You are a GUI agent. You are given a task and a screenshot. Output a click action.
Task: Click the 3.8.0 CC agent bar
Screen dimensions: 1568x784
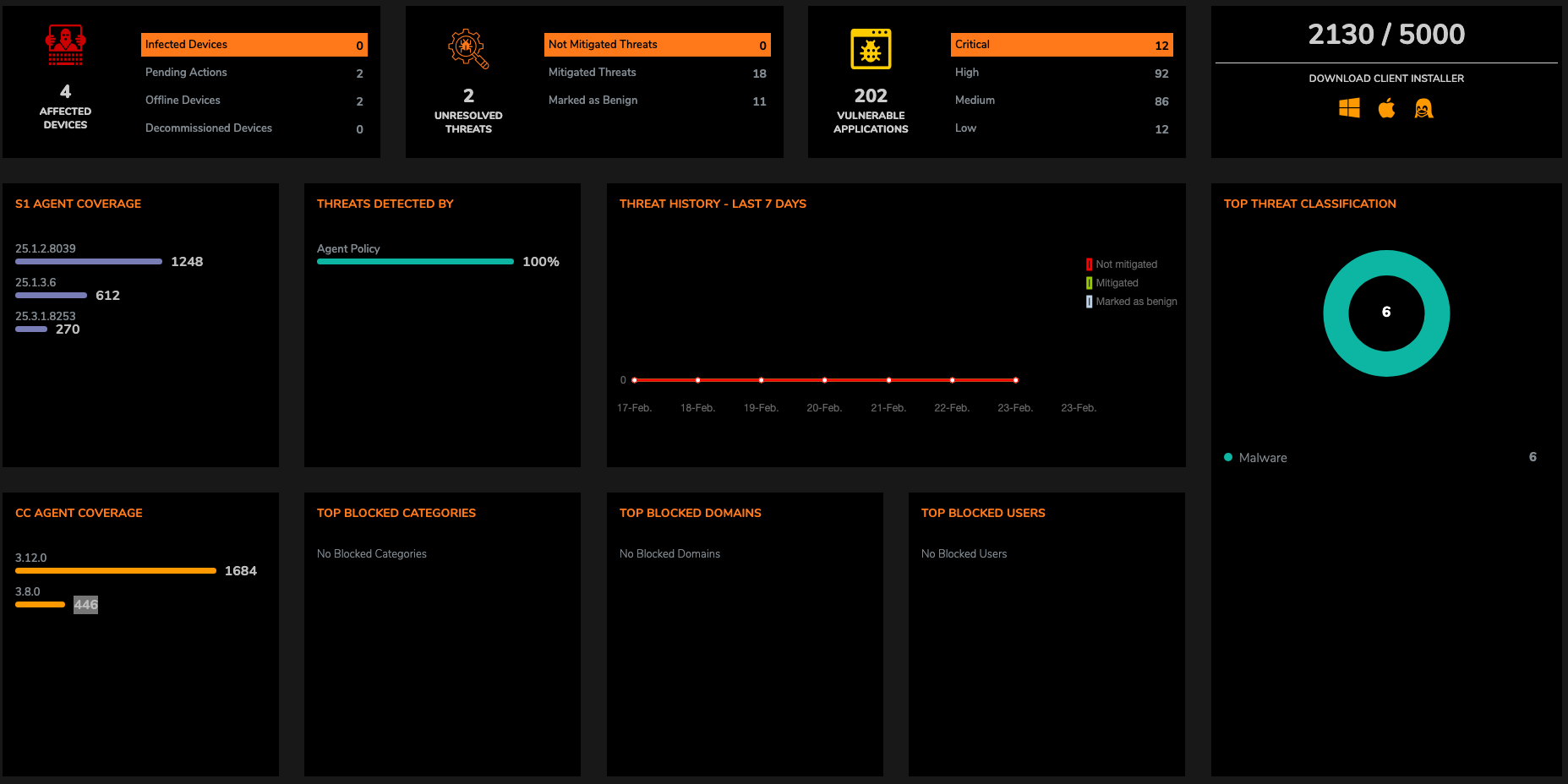pos(40,605)
